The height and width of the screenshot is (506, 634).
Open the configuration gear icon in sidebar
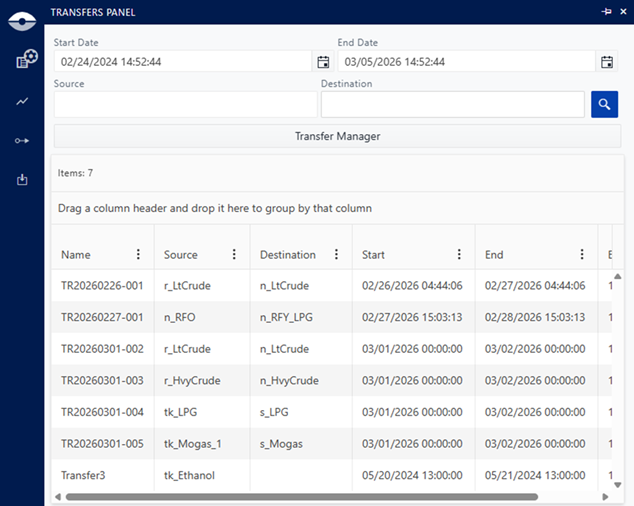tap(26, 59)
